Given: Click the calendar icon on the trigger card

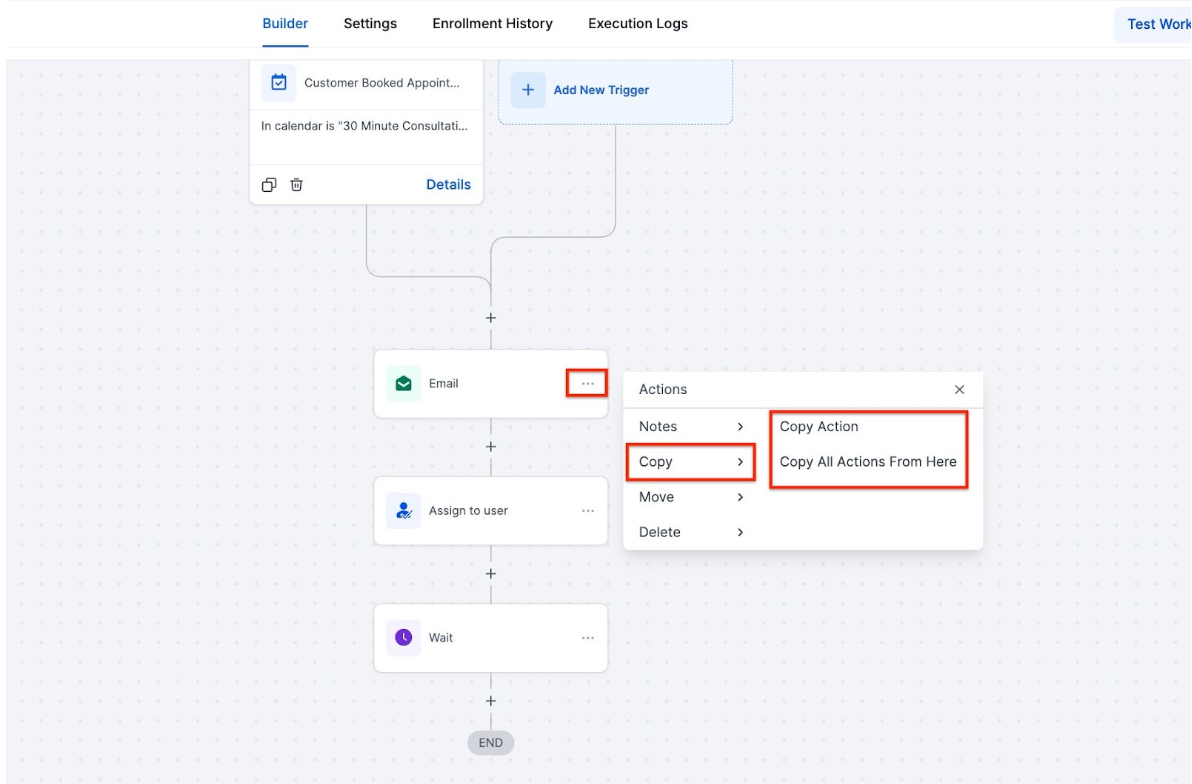Looking at the screenshot, I should pos(279,83).
